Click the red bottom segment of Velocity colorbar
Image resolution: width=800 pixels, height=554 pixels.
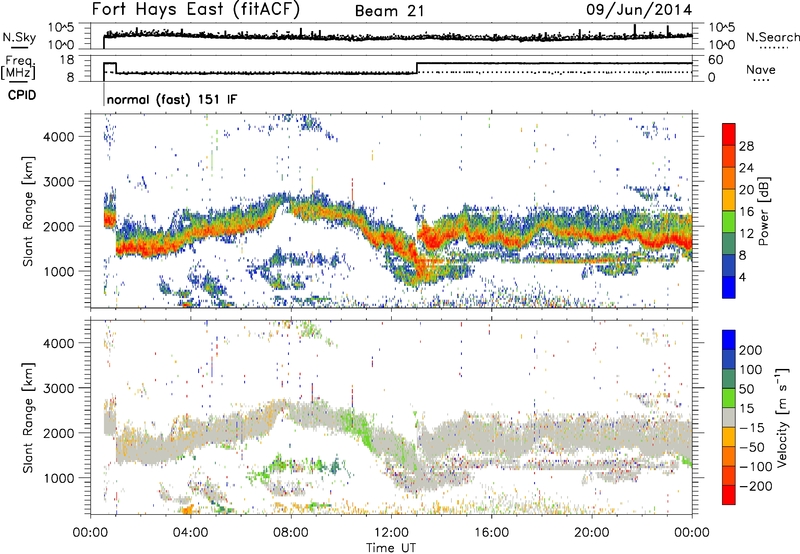729,495
